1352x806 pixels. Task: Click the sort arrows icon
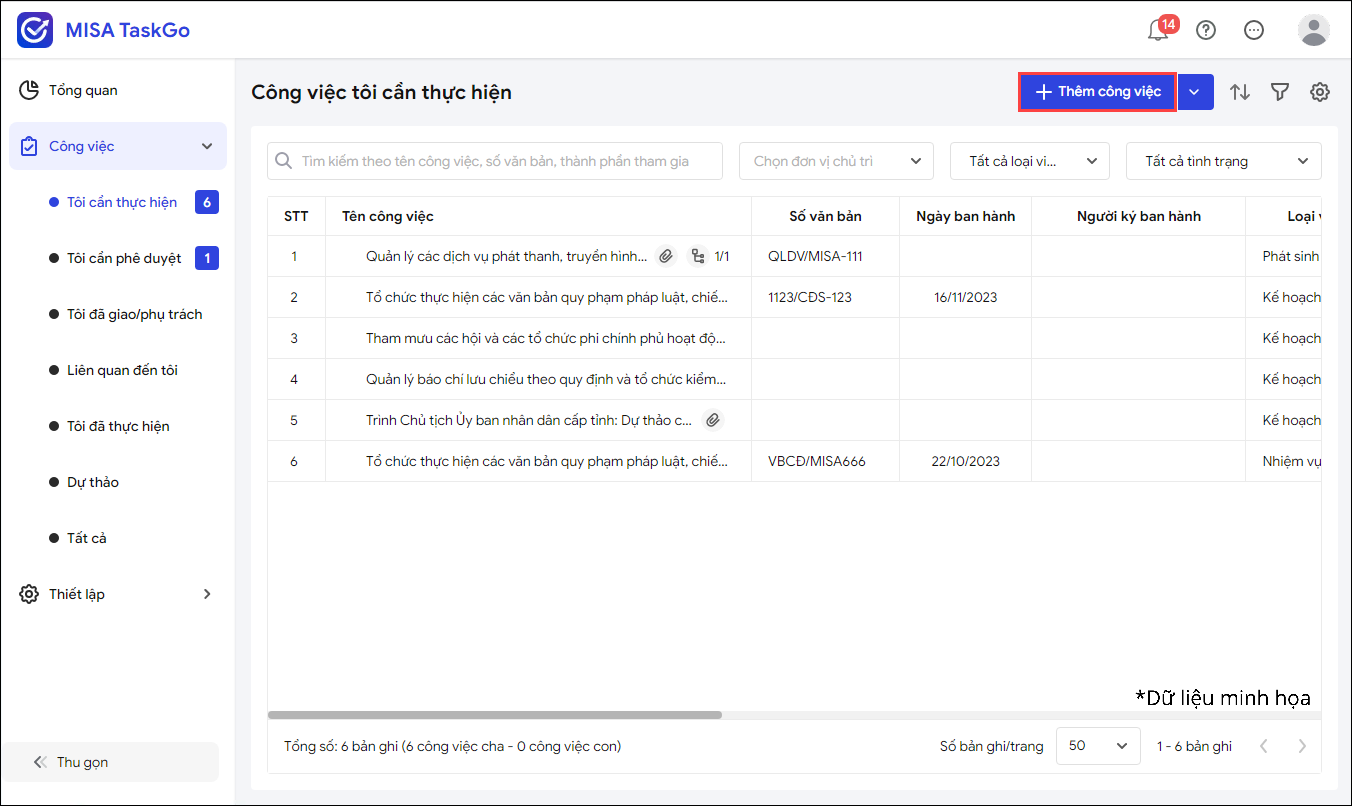pos(1240,92)
